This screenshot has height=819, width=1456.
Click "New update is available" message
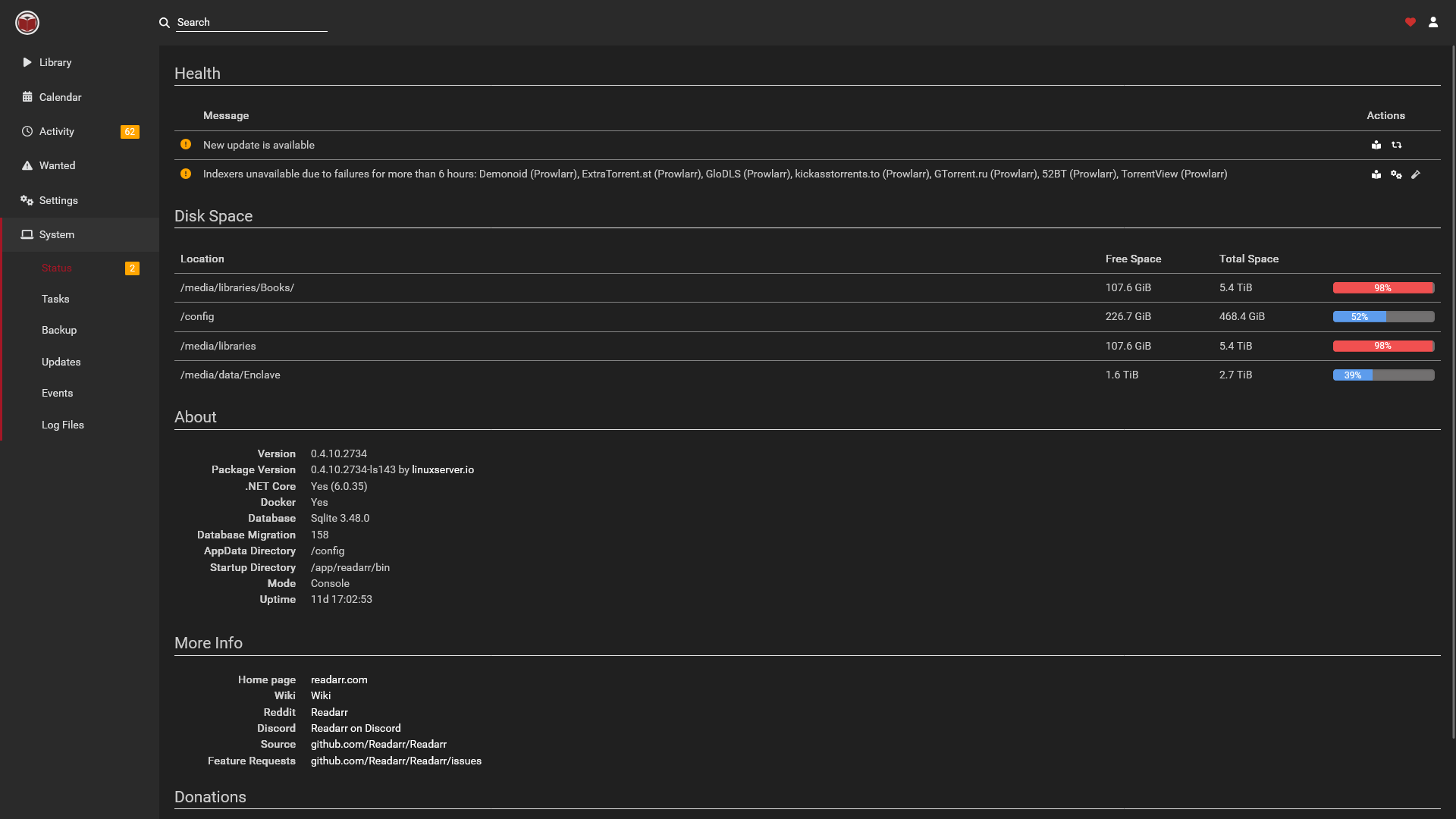pos(259,145)
